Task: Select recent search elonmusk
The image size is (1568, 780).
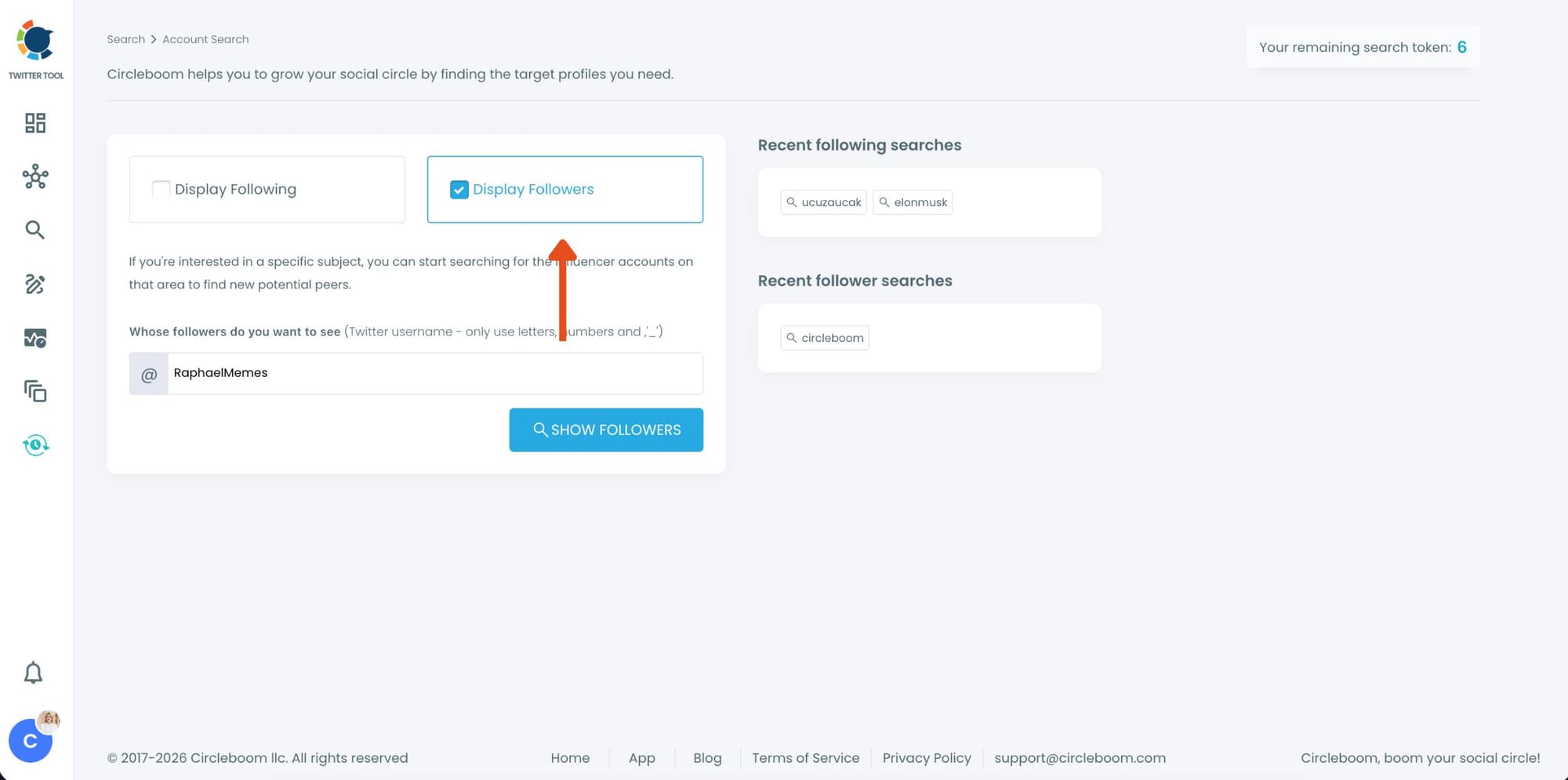Action: pos(913,202)
